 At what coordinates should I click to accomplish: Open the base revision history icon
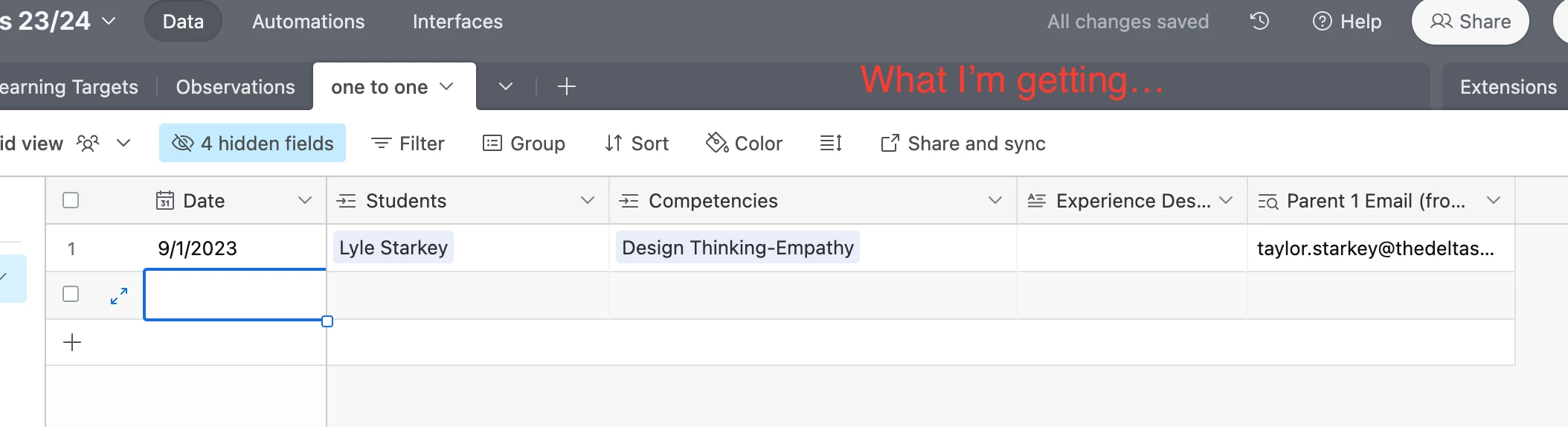click(x=1259, y=21)
